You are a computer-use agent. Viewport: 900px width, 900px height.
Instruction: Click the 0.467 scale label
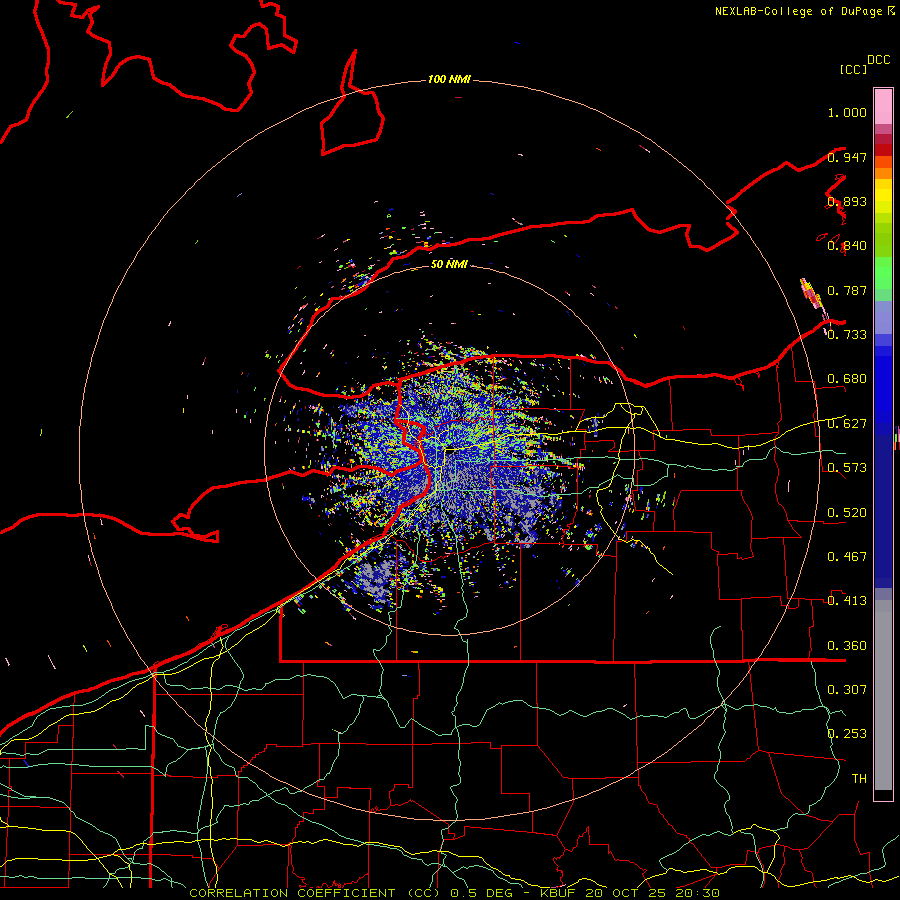(x=847, y=557)
